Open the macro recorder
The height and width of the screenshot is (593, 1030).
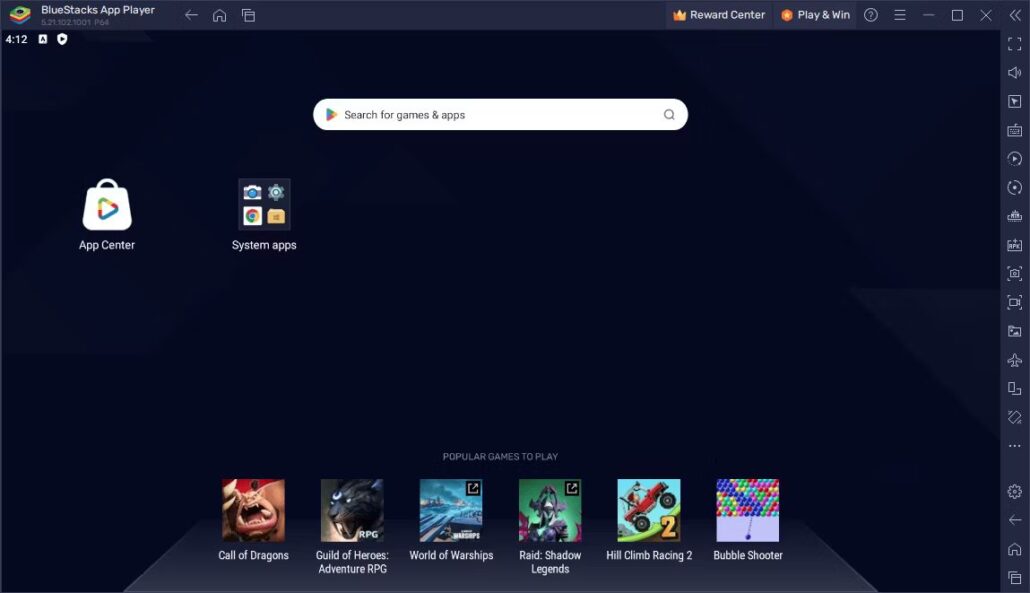[1014, 158]
